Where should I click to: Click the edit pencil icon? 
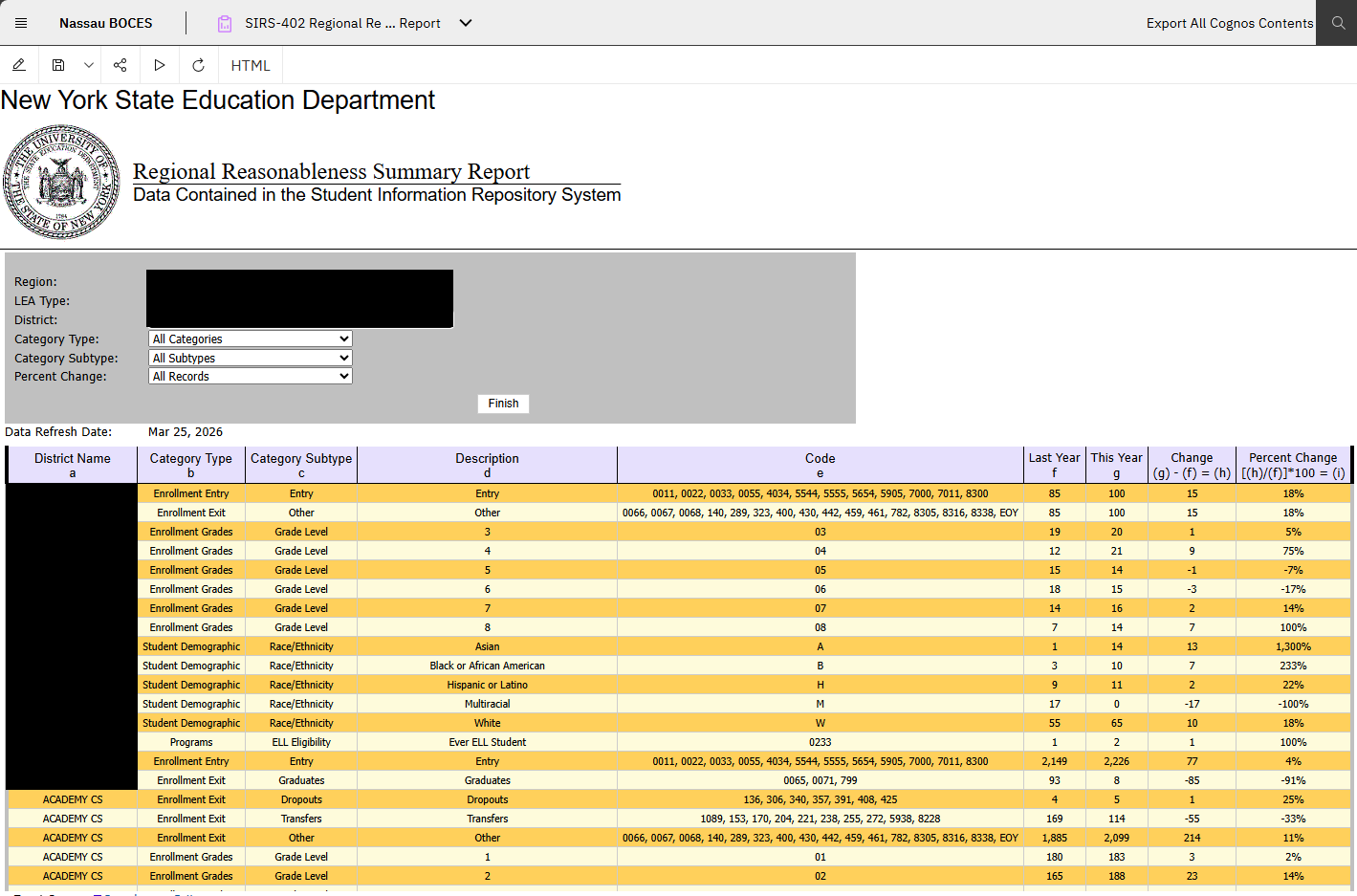click(x=18, y=65)
